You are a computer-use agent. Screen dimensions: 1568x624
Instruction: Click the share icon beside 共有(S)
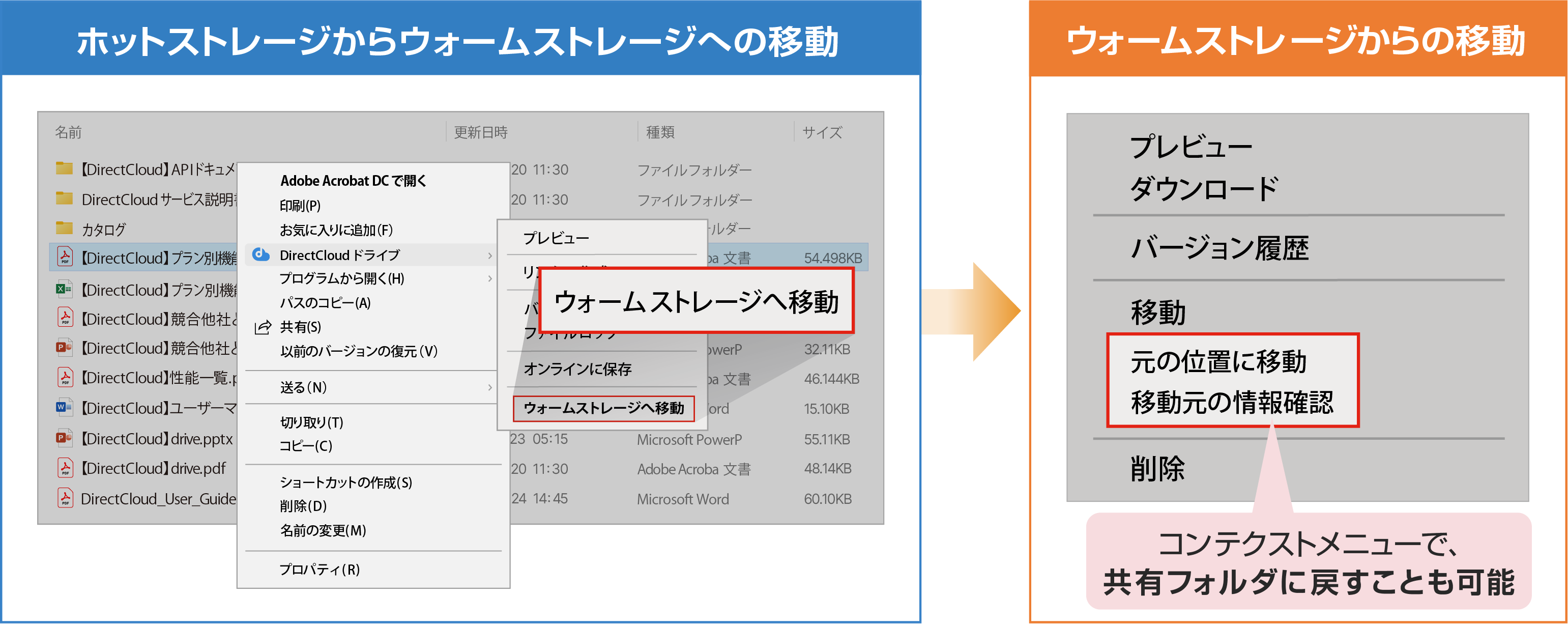(x=263, y=328)
